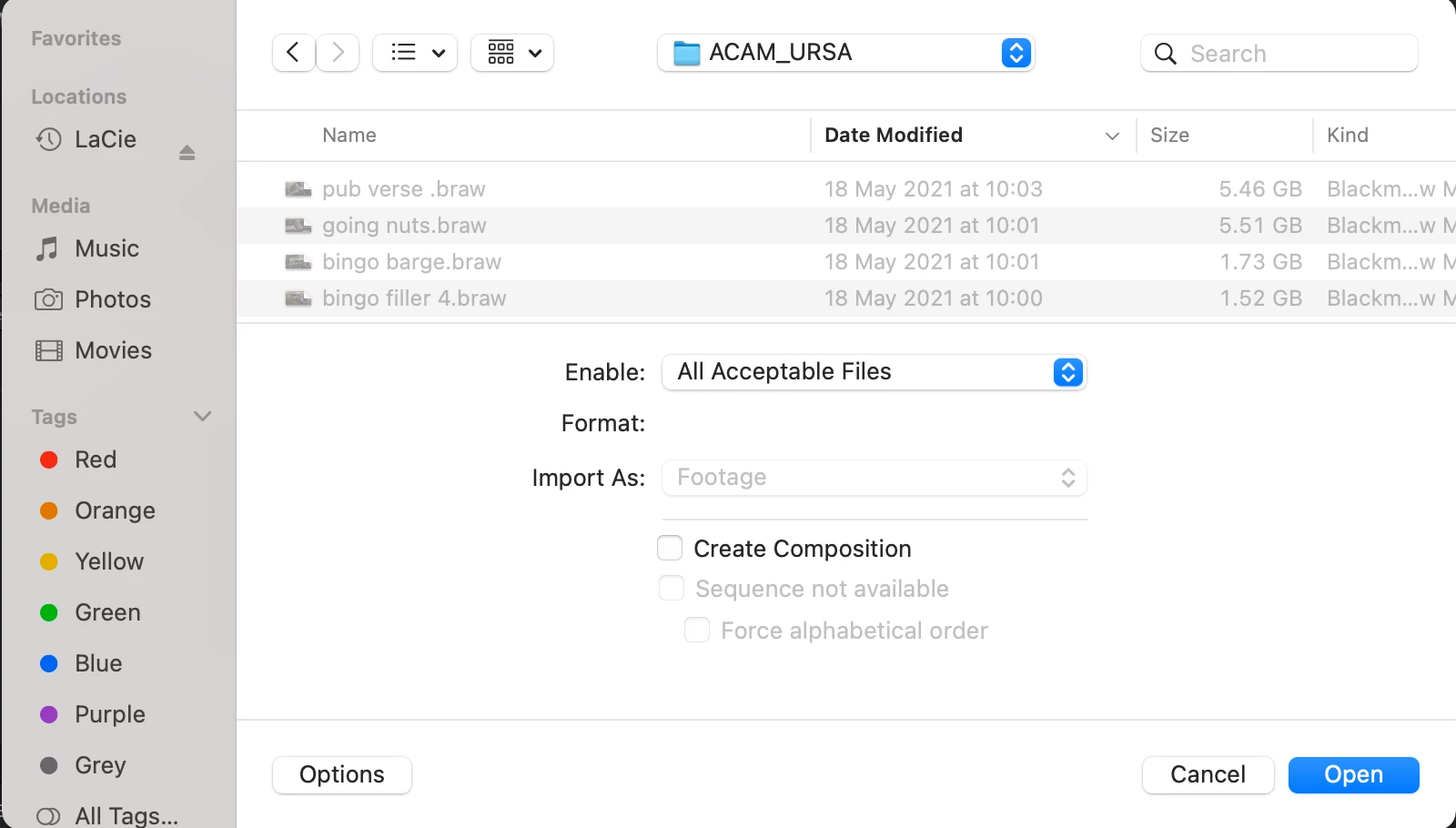Cancel the import dialog
Screen dimensions: 1456x828
pyautogui.click(x=1208, y=775)
